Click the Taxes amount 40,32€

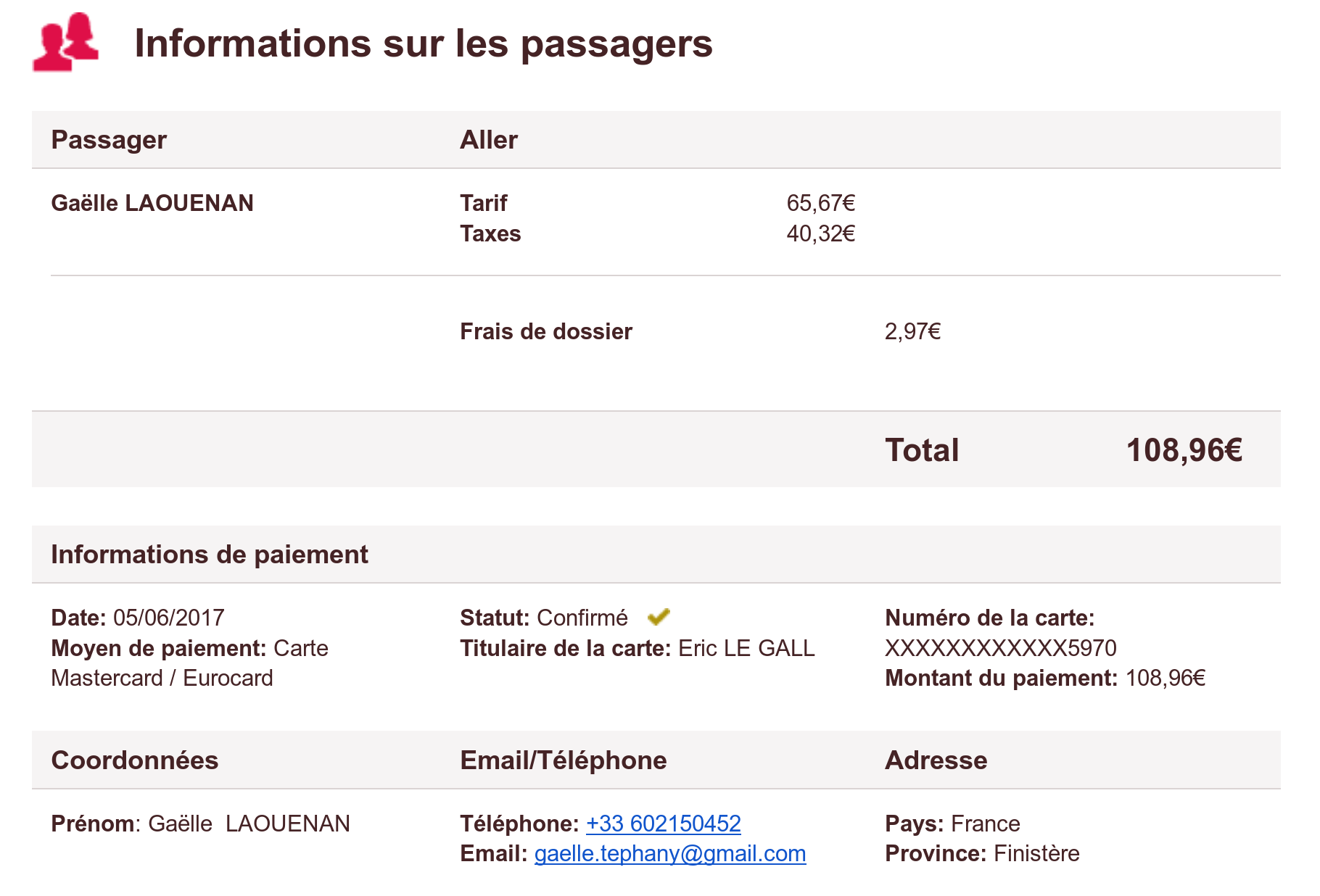[820, 233]
